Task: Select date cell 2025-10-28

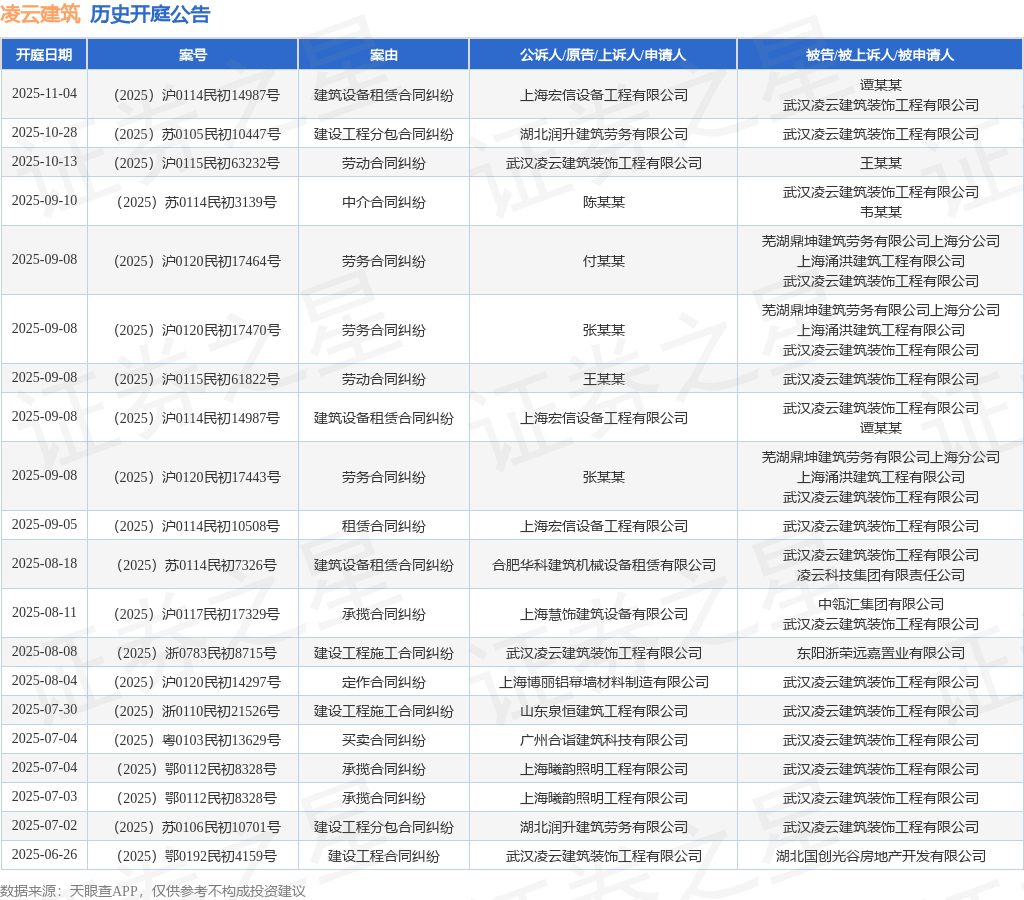Action: (44, 133)
